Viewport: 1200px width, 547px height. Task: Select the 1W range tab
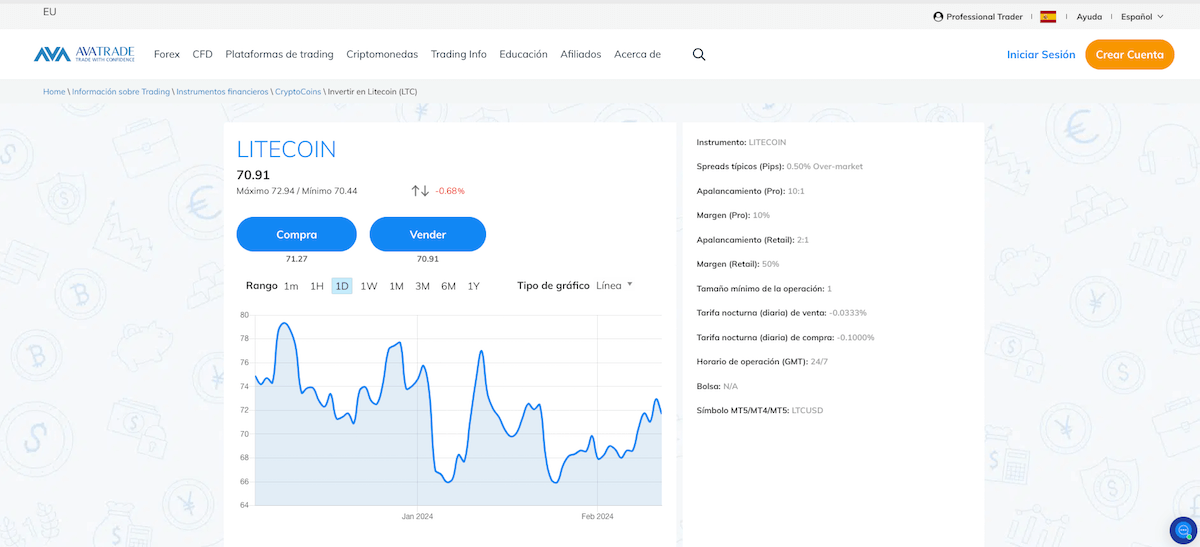[369, 286]
